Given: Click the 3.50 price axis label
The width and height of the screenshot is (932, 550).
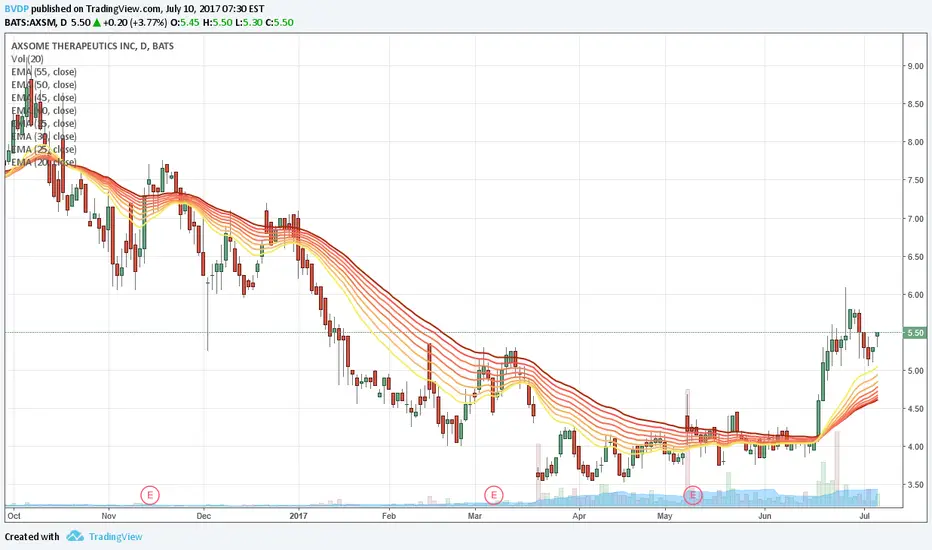Looking at the screenshot, I should click(x=915, y=485).
